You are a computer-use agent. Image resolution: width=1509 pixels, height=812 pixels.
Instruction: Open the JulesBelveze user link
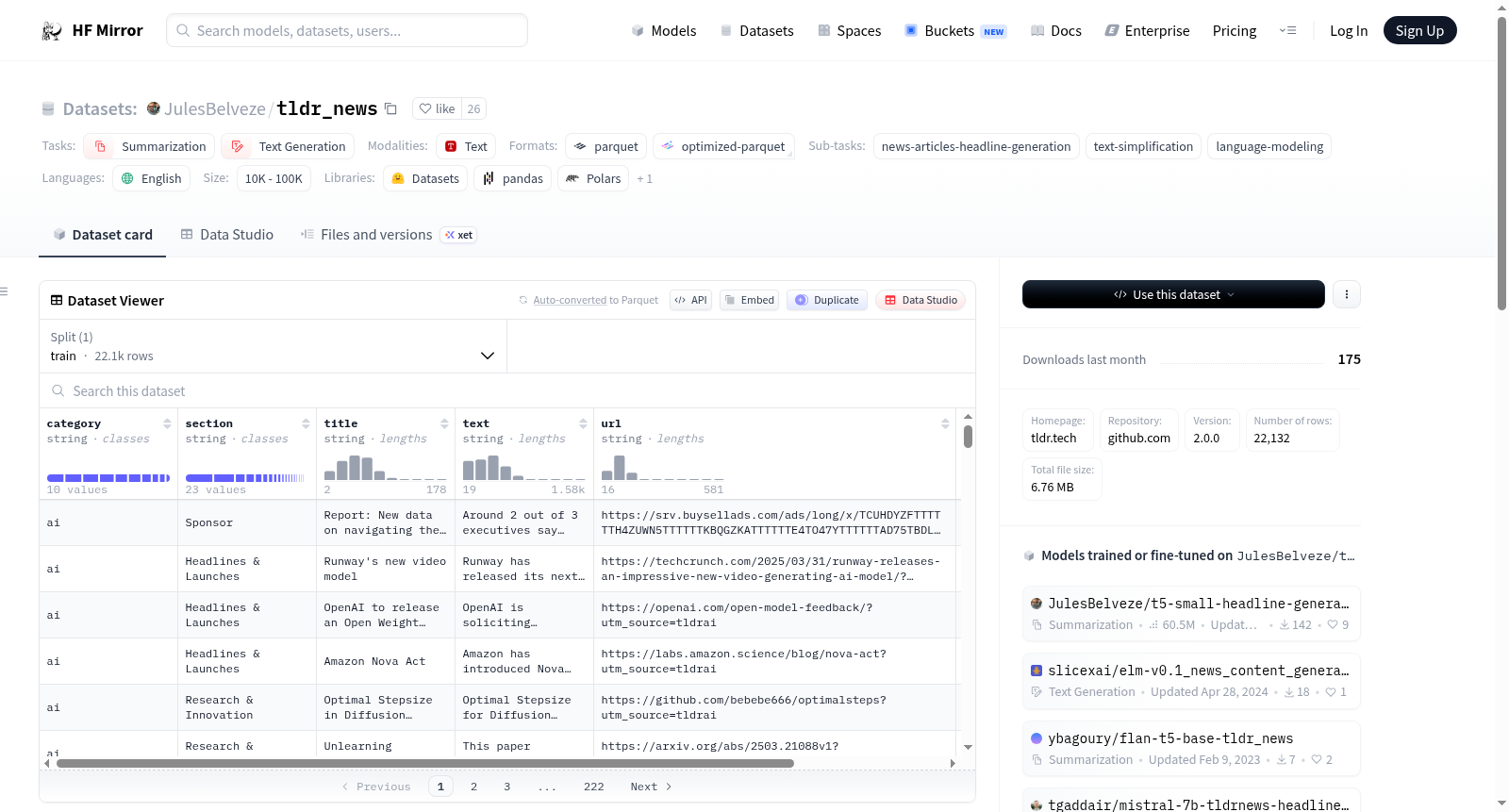(x=215, y=109)
